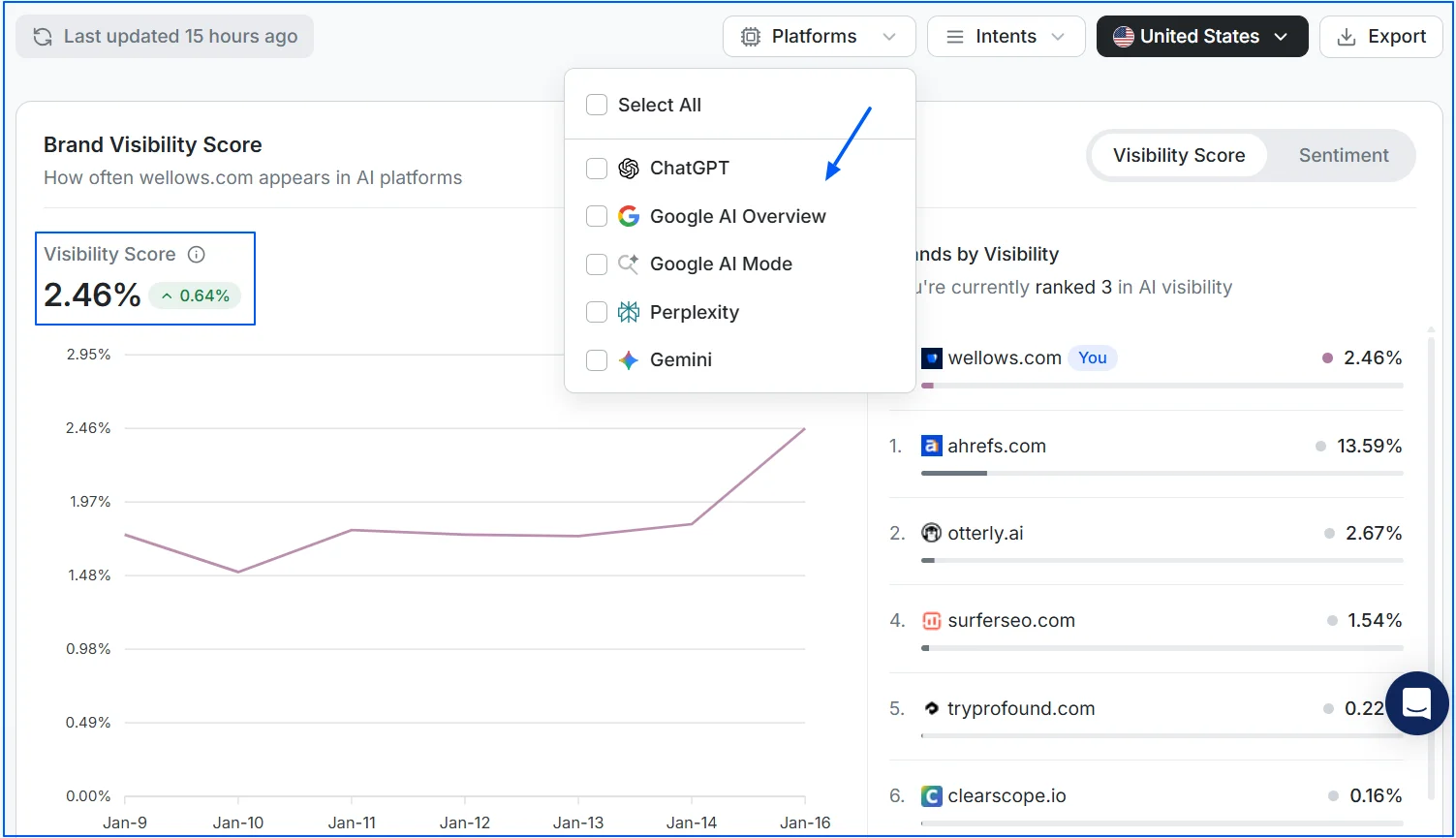Select the ChatGPT option label

coord(690,168)
